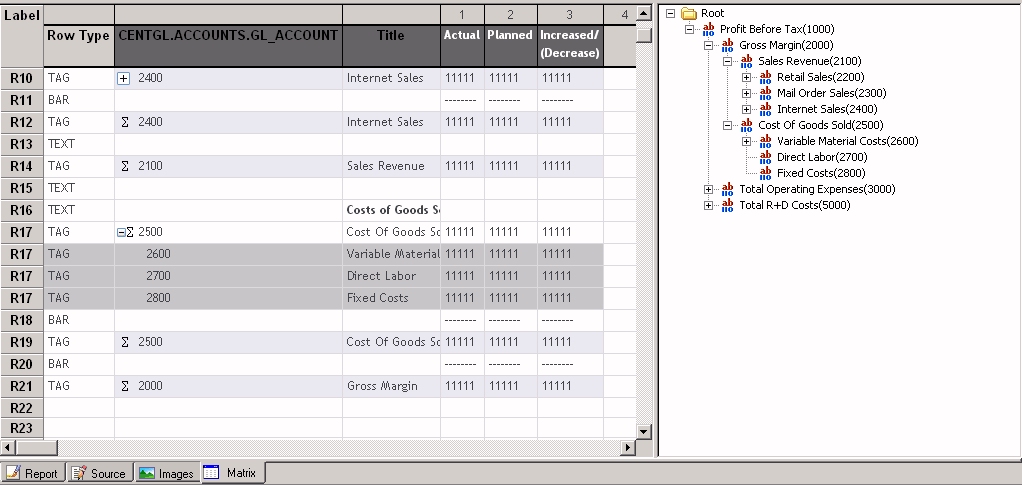
Task: Click the TEXT row type cell in R15
Action: pyautogui.click(x=79, y=188)
